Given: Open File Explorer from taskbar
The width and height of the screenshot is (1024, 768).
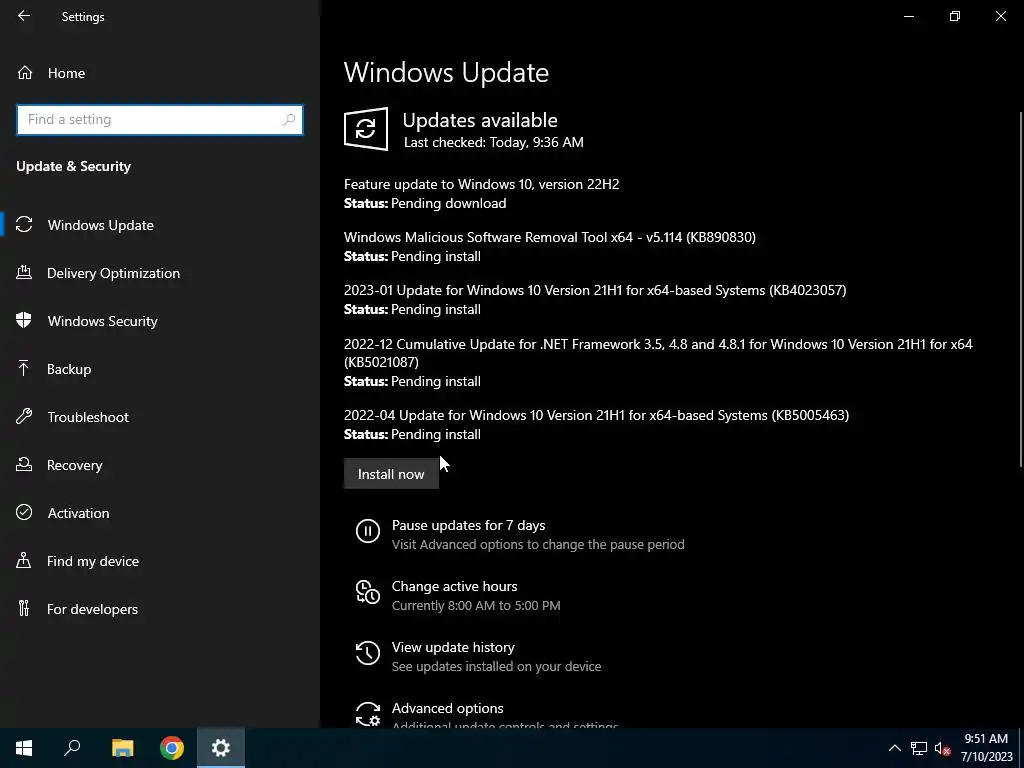Looking at the screenshot, I should tap(122, 748).
